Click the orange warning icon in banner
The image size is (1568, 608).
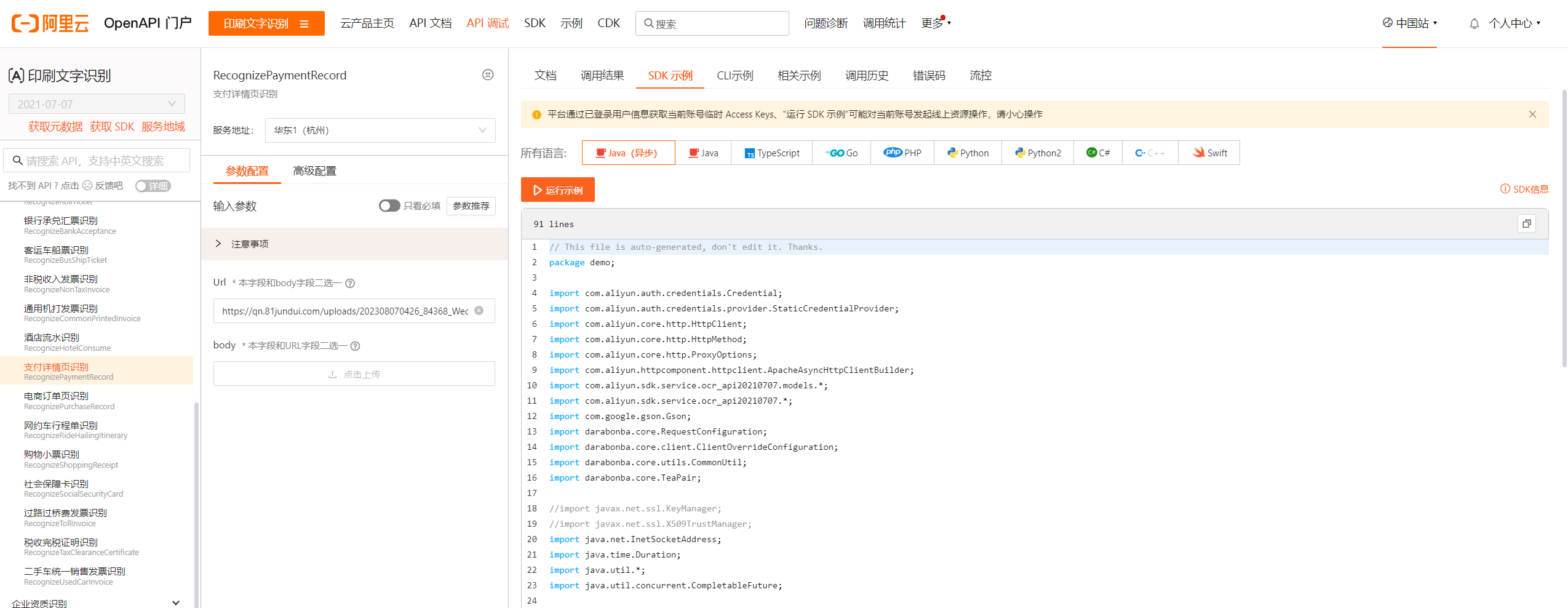click(x=536, y=114)
